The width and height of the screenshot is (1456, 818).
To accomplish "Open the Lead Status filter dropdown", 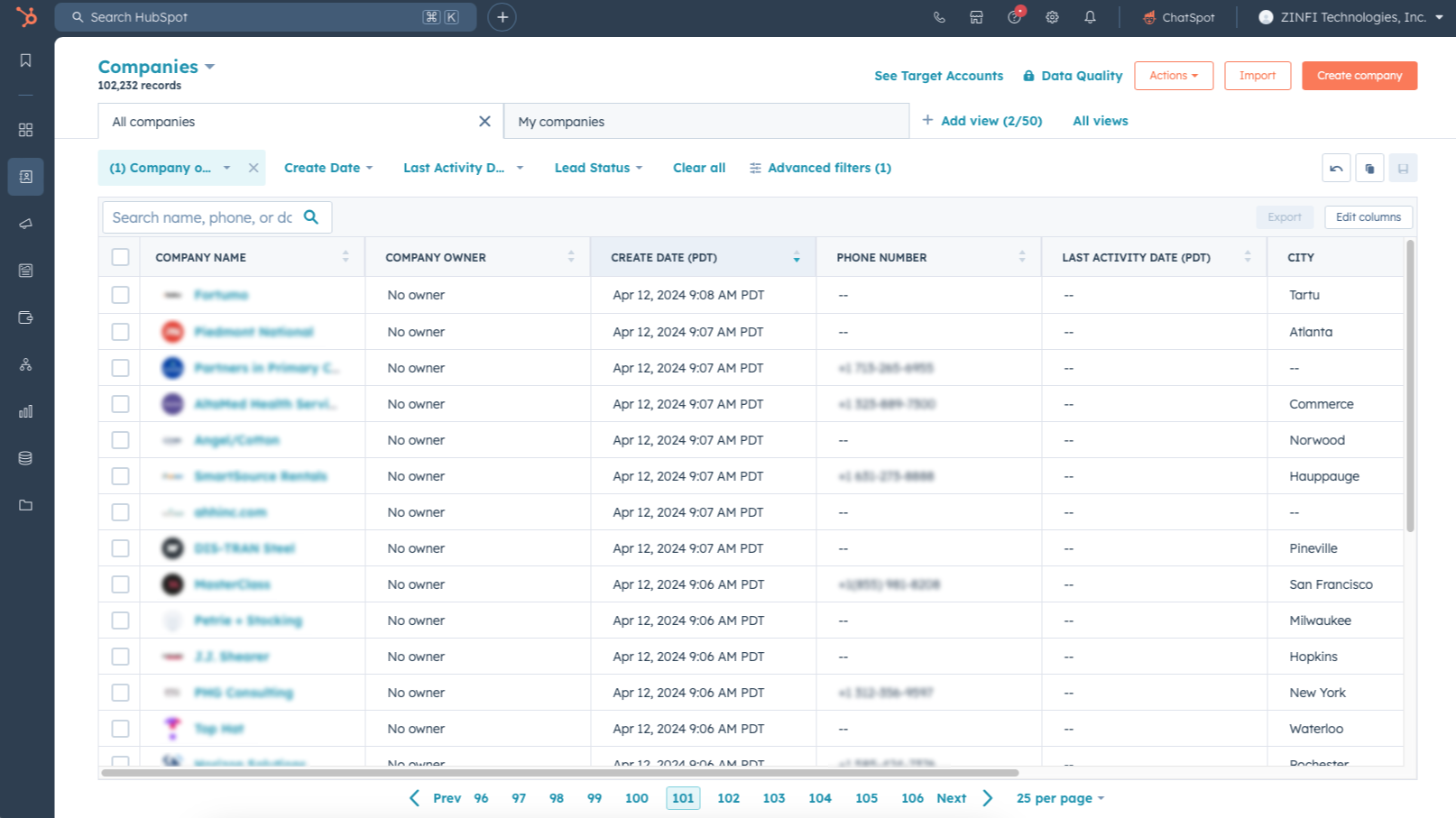I will pyautogui.click(x=598, y=168).
